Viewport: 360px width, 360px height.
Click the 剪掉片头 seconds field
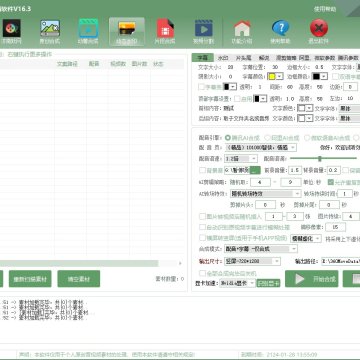pyautogui.click(x=265, y=205)
